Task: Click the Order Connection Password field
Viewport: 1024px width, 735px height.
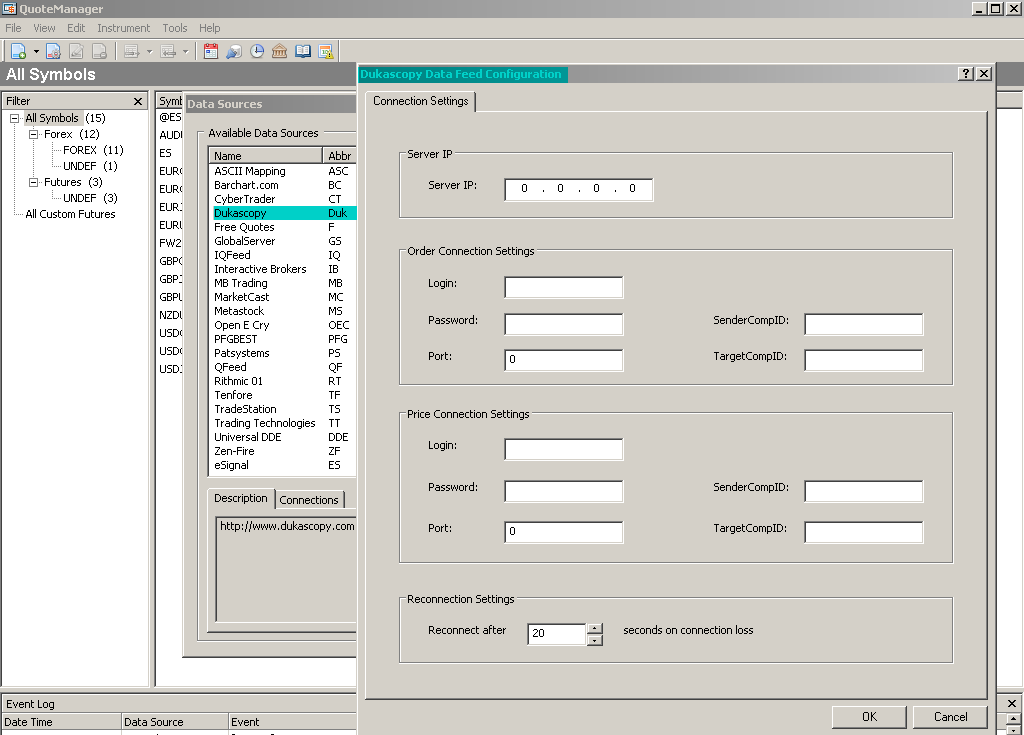Action: tap(564, 324)
